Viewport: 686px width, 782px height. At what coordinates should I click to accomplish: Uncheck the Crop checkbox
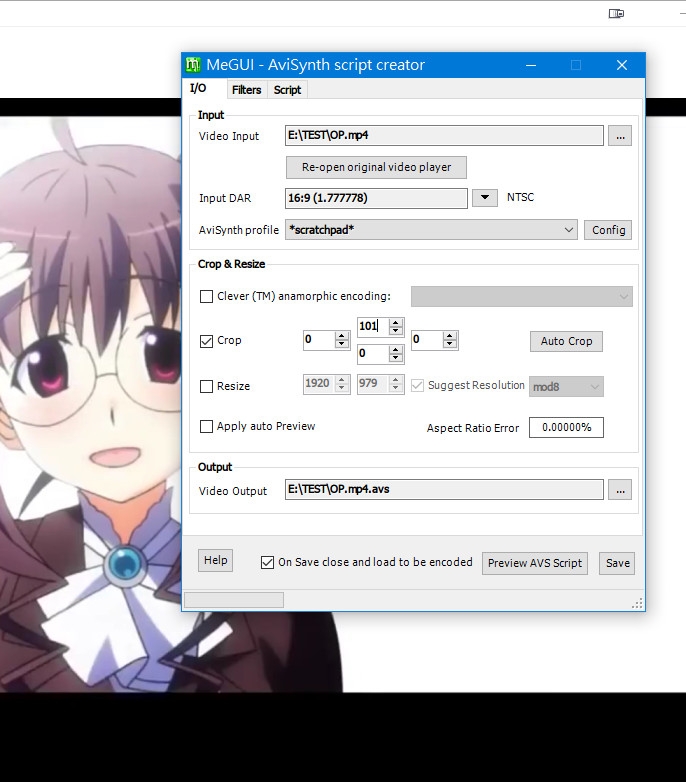[x=206, y=341]
